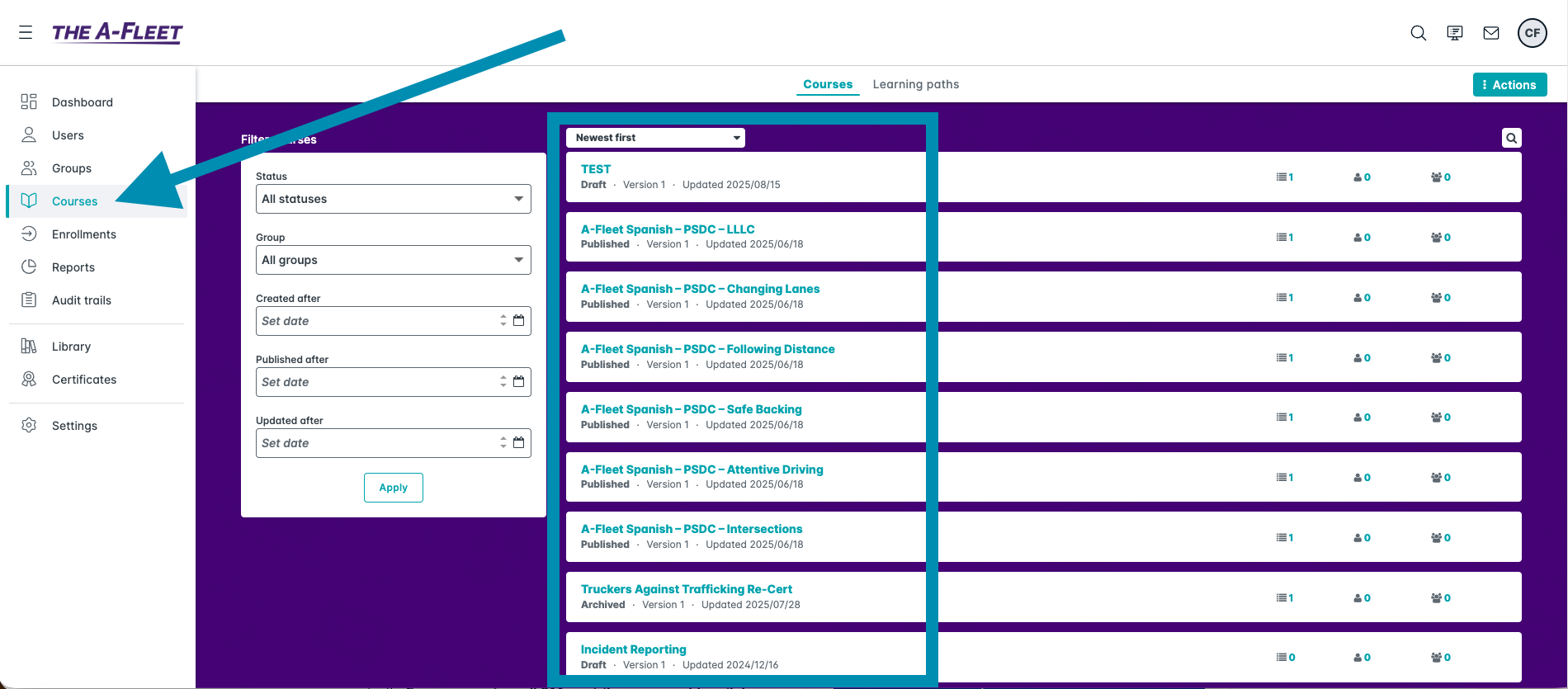Open the presentation screen icon in header
The width and height of the screenshot is (1568, 689).
[x=1454, y=33]
